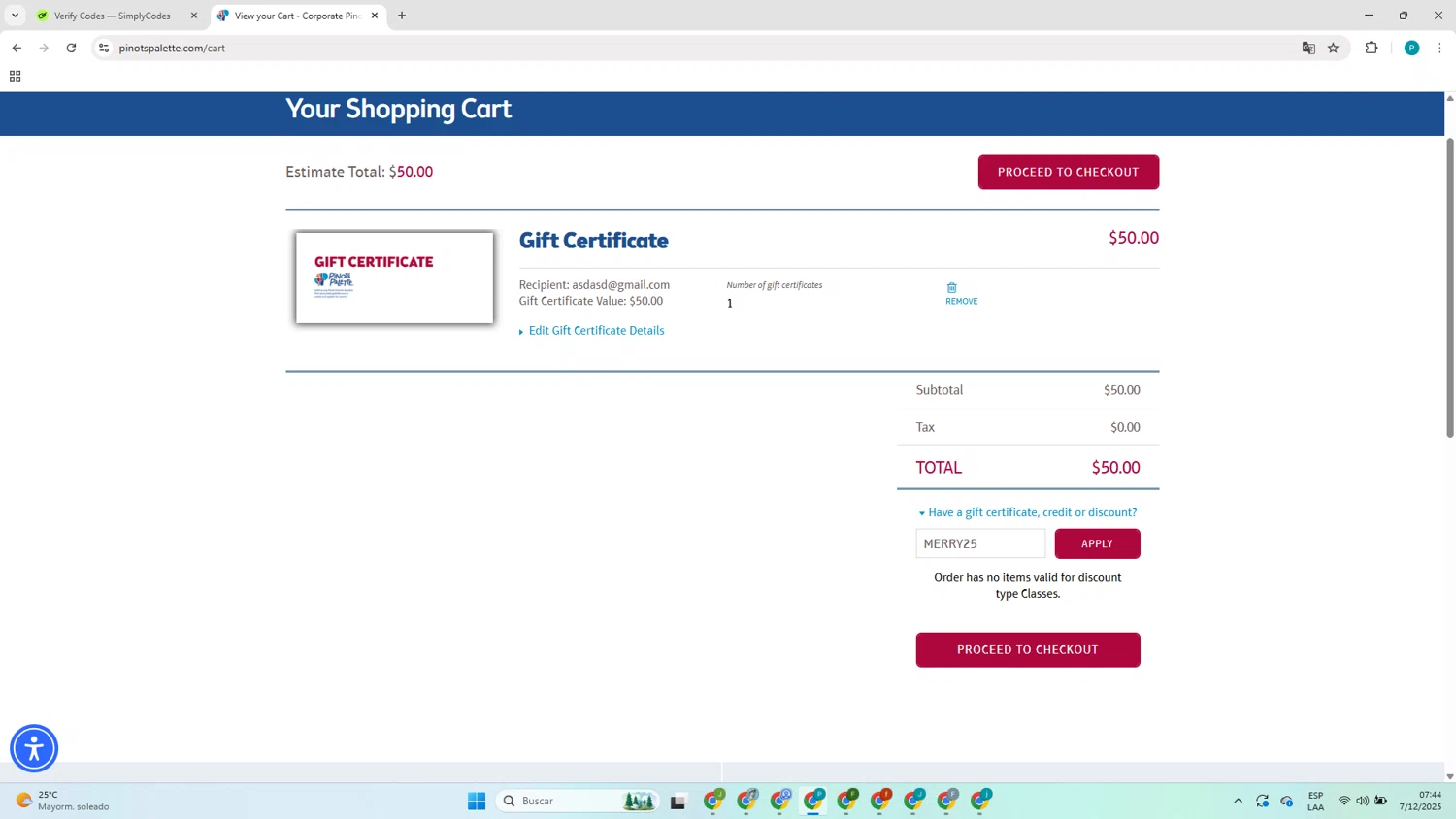1456x819 pixels.
Task: Click the browser forward arrow
Action: coord(44,48)
